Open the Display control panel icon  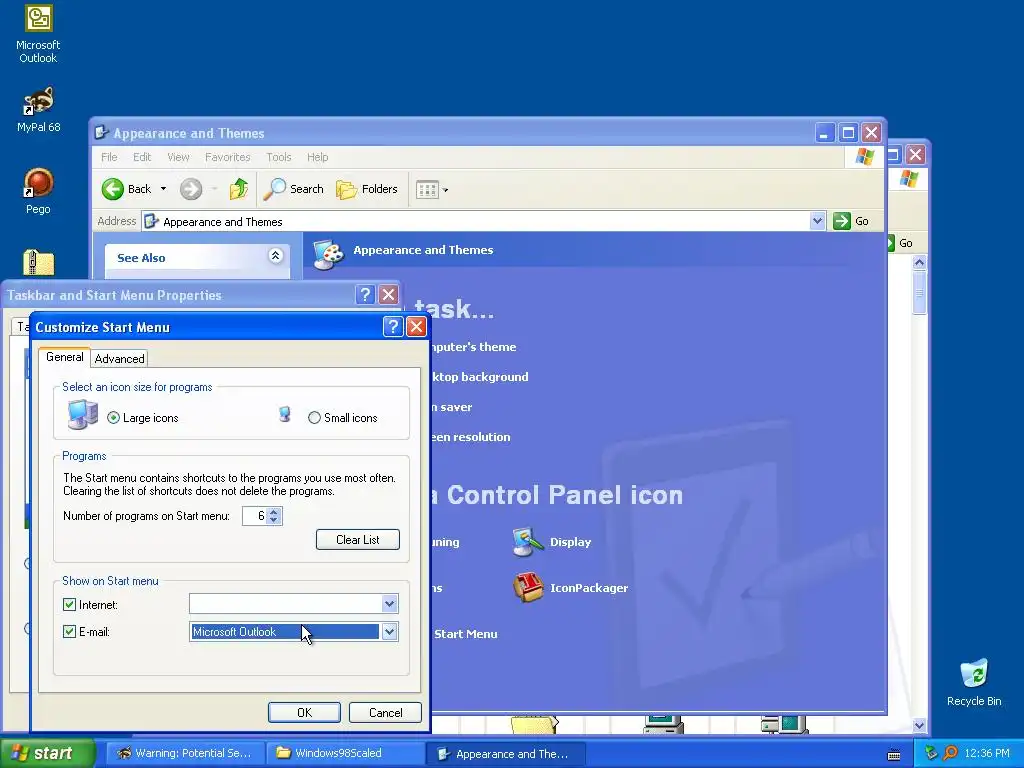[x=528, y=542]
